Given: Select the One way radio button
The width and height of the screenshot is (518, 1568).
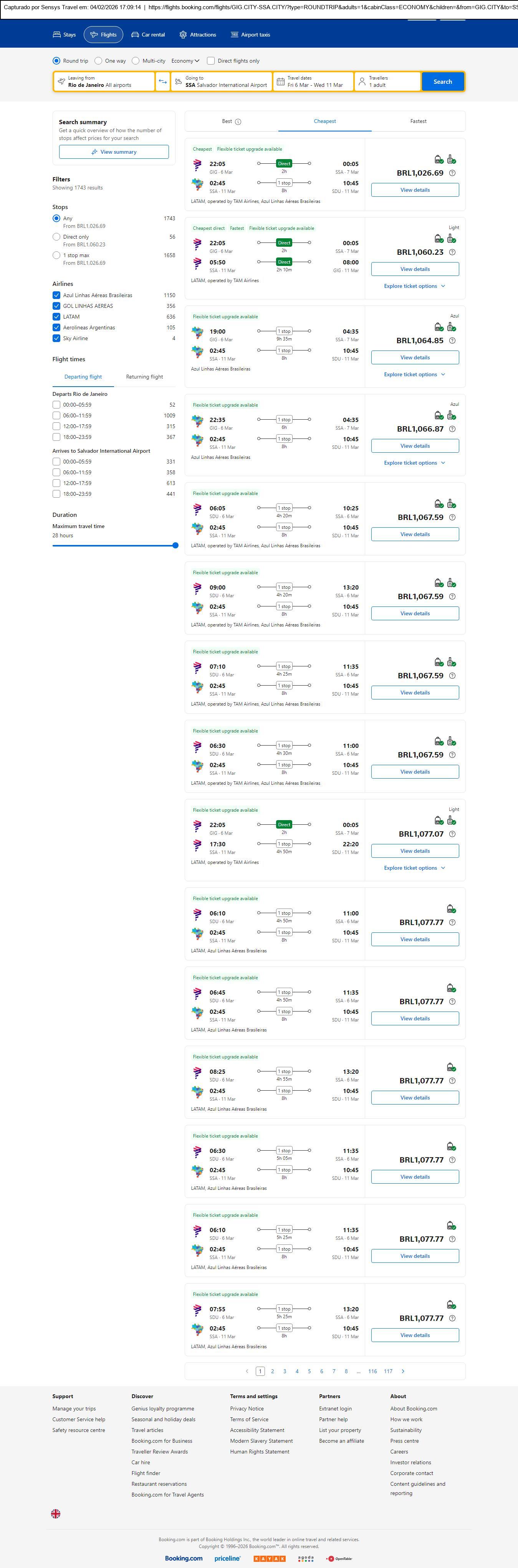Looking at the screenshot, I should click(98, 61).
